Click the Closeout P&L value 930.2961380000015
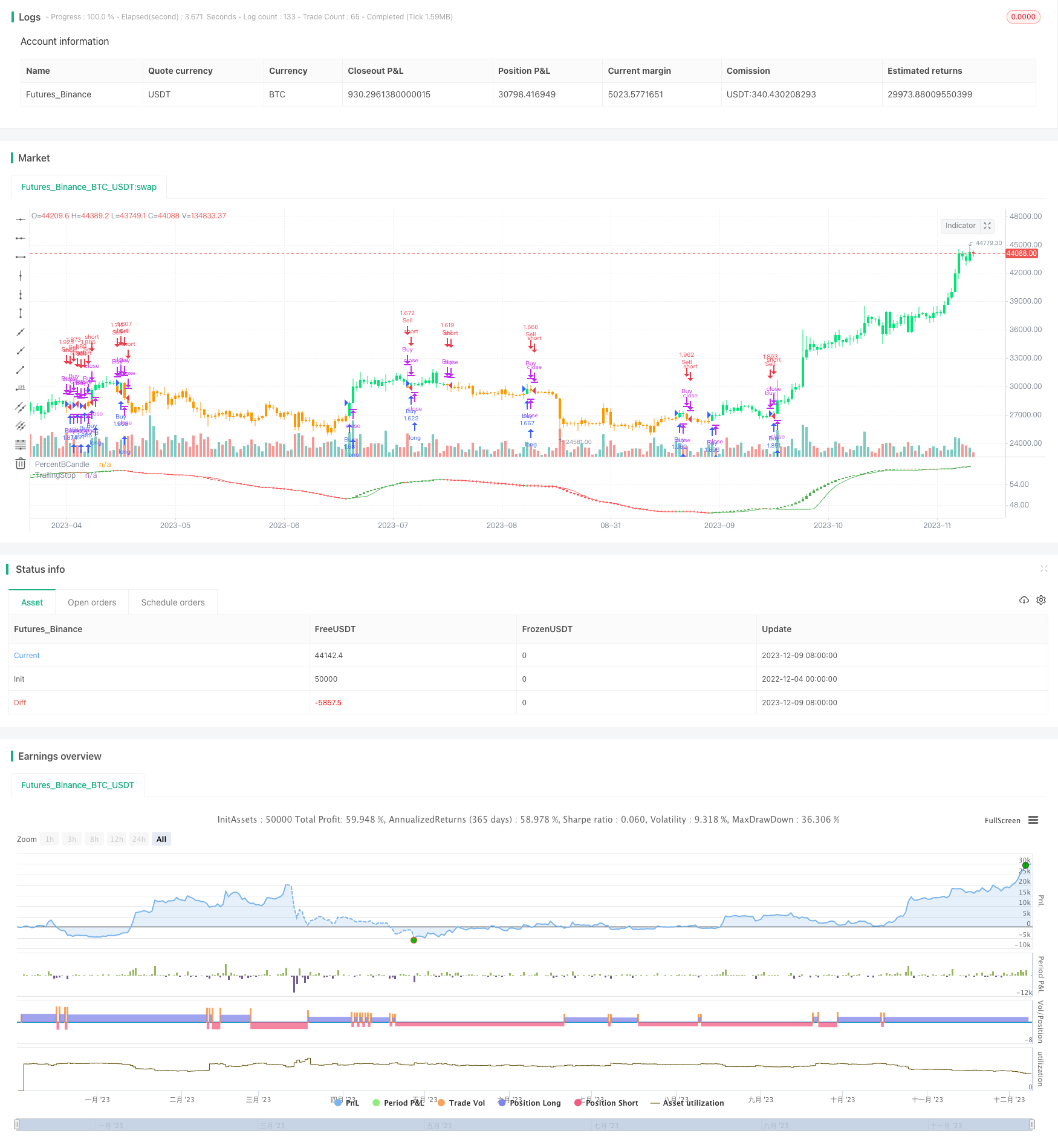 click(389, 94)
